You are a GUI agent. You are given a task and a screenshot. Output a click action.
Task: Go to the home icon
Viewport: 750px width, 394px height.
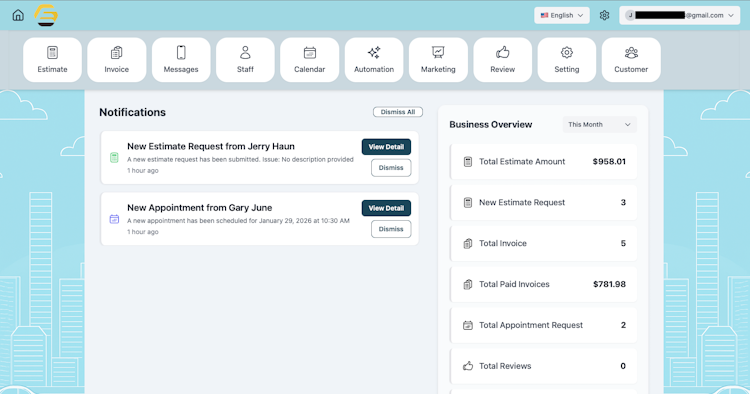click(x=18, y=15)
